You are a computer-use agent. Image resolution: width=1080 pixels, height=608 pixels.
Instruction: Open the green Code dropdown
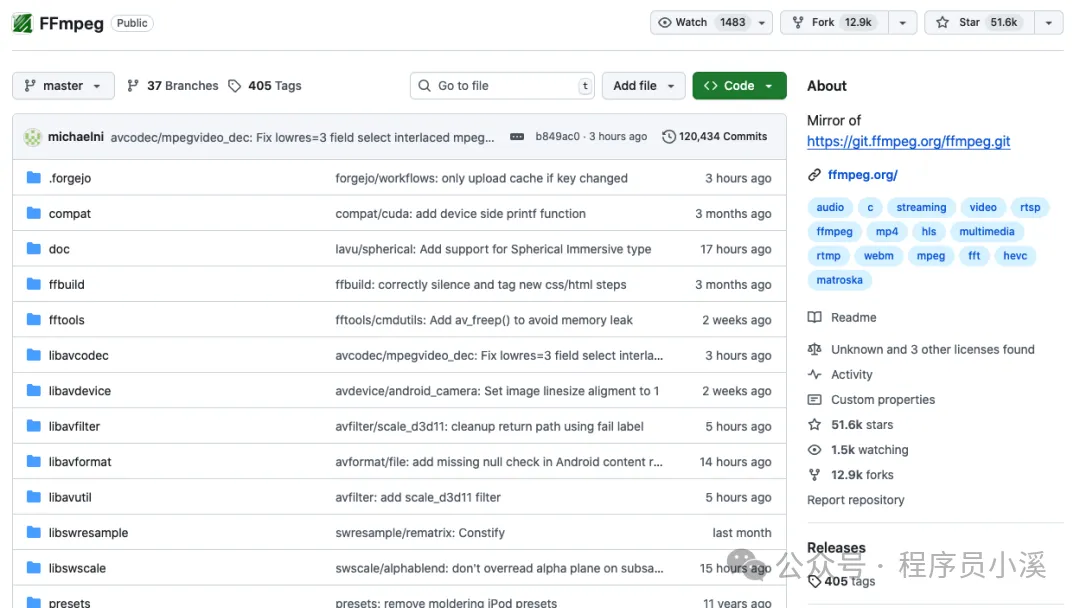point(739,85)
